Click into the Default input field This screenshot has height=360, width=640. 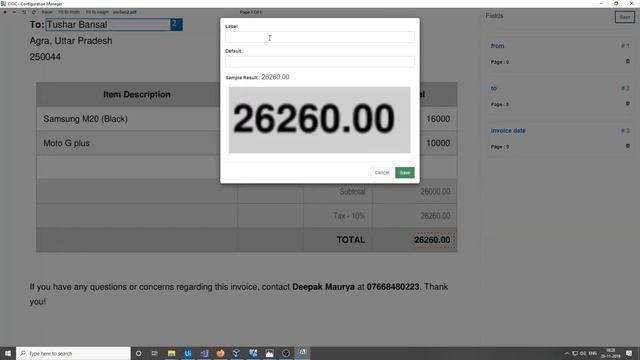[x=320, y=62]
